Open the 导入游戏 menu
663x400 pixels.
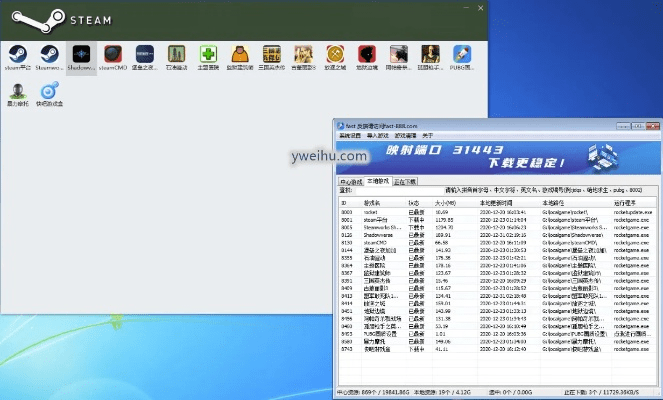tap(376, 135)
